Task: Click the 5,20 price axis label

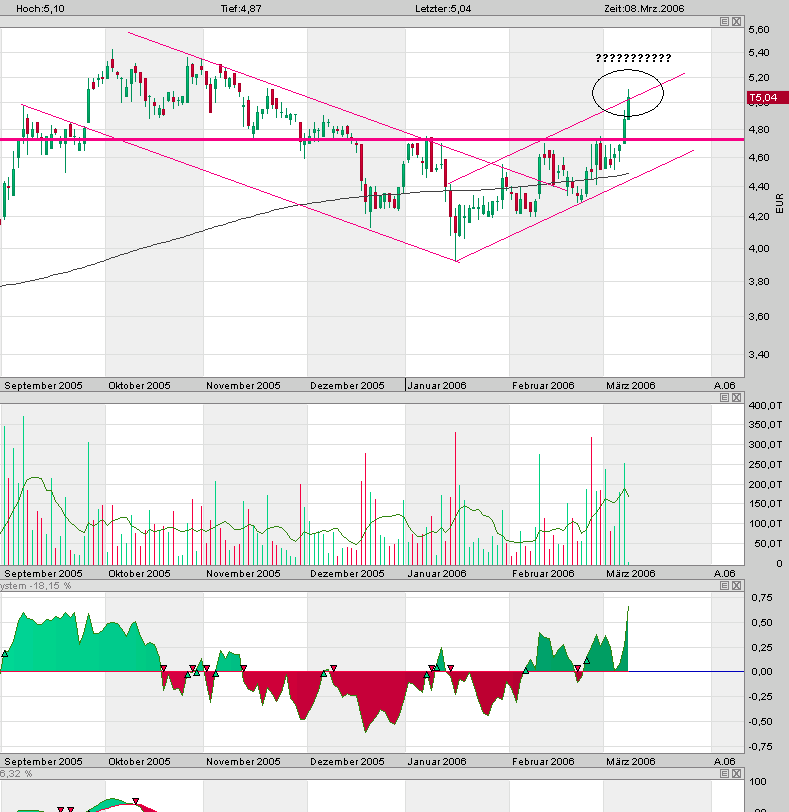Action: [x=758, y=77]
